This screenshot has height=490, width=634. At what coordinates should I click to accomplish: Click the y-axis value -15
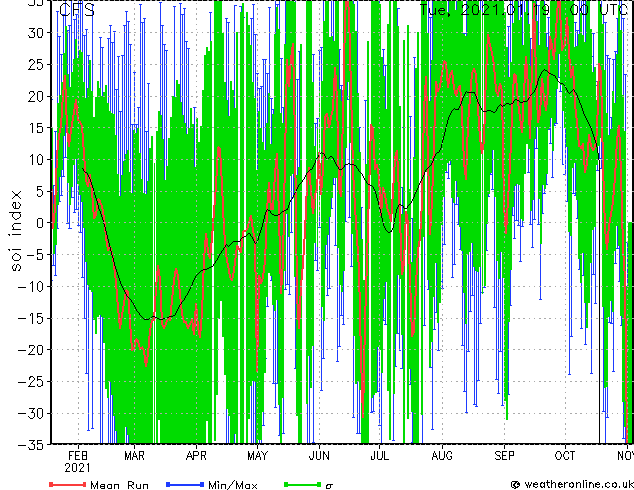(31, 318)
